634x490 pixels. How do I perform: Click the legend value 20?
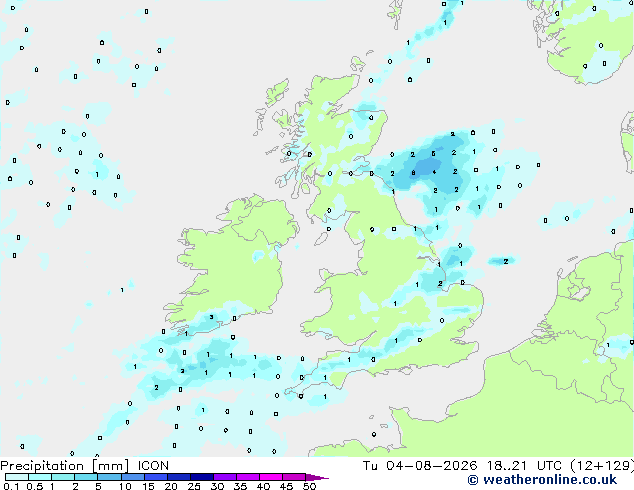[171, 486]
